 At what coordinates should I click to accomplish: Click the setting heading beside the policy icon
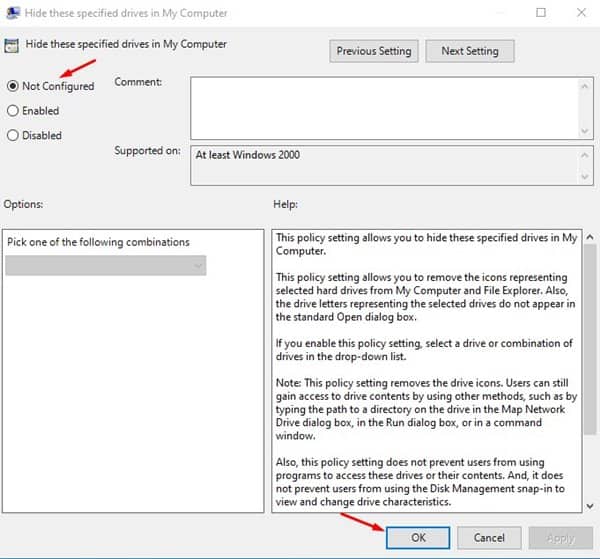tap(126, 44)
